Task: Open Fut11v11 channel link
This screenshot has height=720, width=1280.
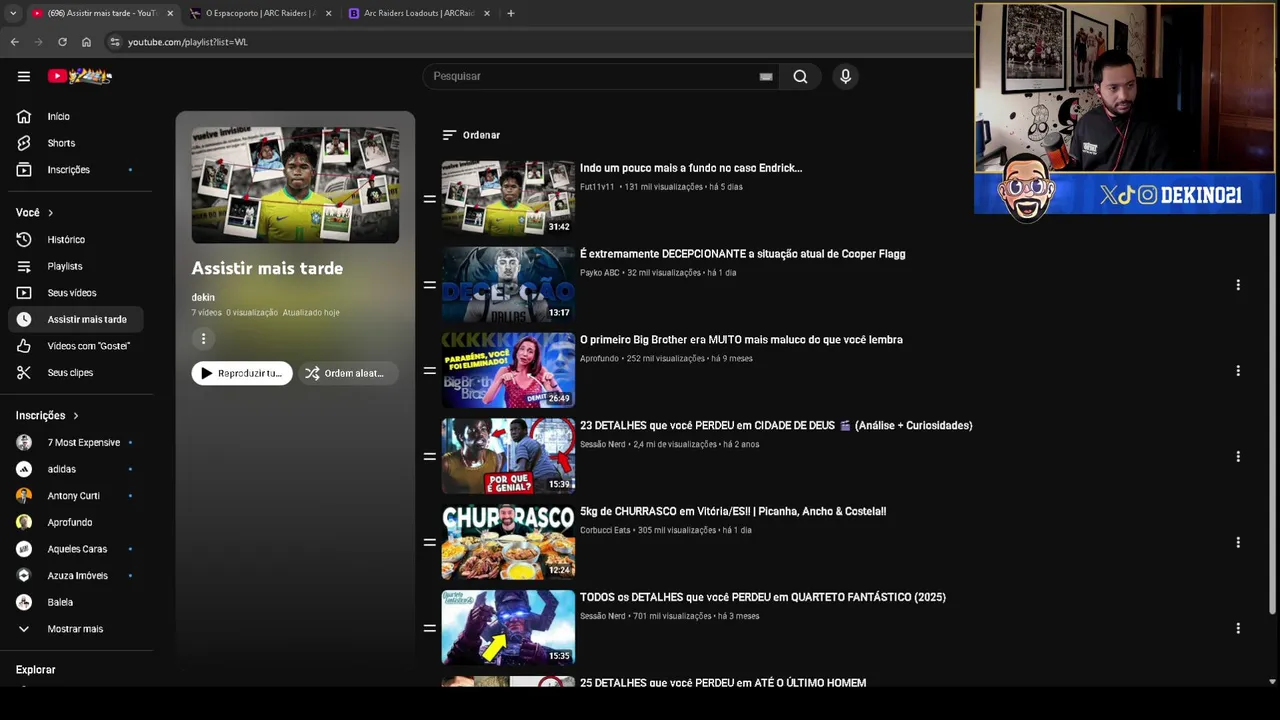Action: 597,187
